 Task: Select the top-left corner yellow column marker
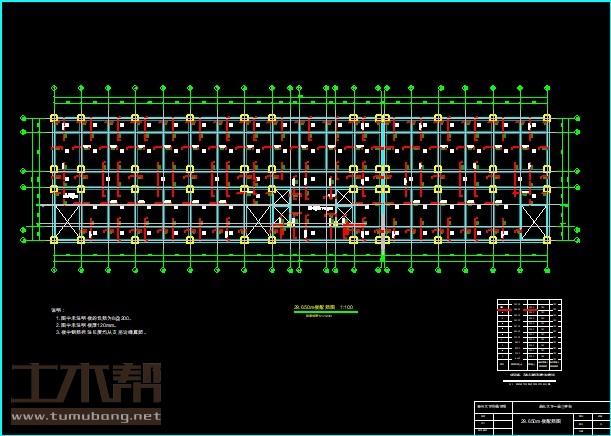(x=55, y=118)
